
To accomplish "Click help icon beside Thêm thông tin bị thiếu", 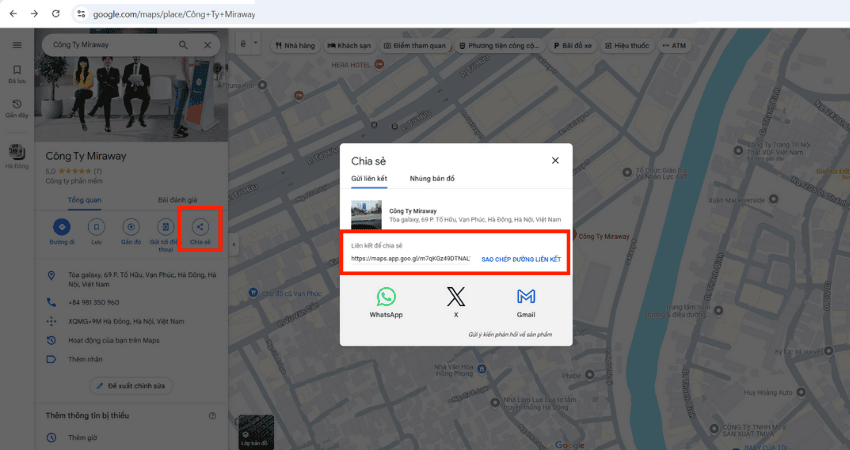I will [212, 416].
